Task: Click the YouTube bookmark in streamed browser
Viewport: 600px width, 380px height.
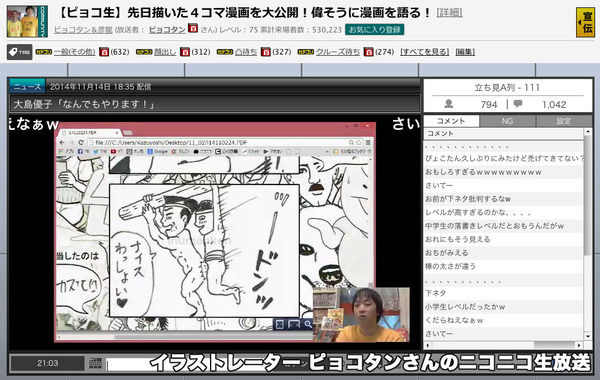Action: pos(116,152)
